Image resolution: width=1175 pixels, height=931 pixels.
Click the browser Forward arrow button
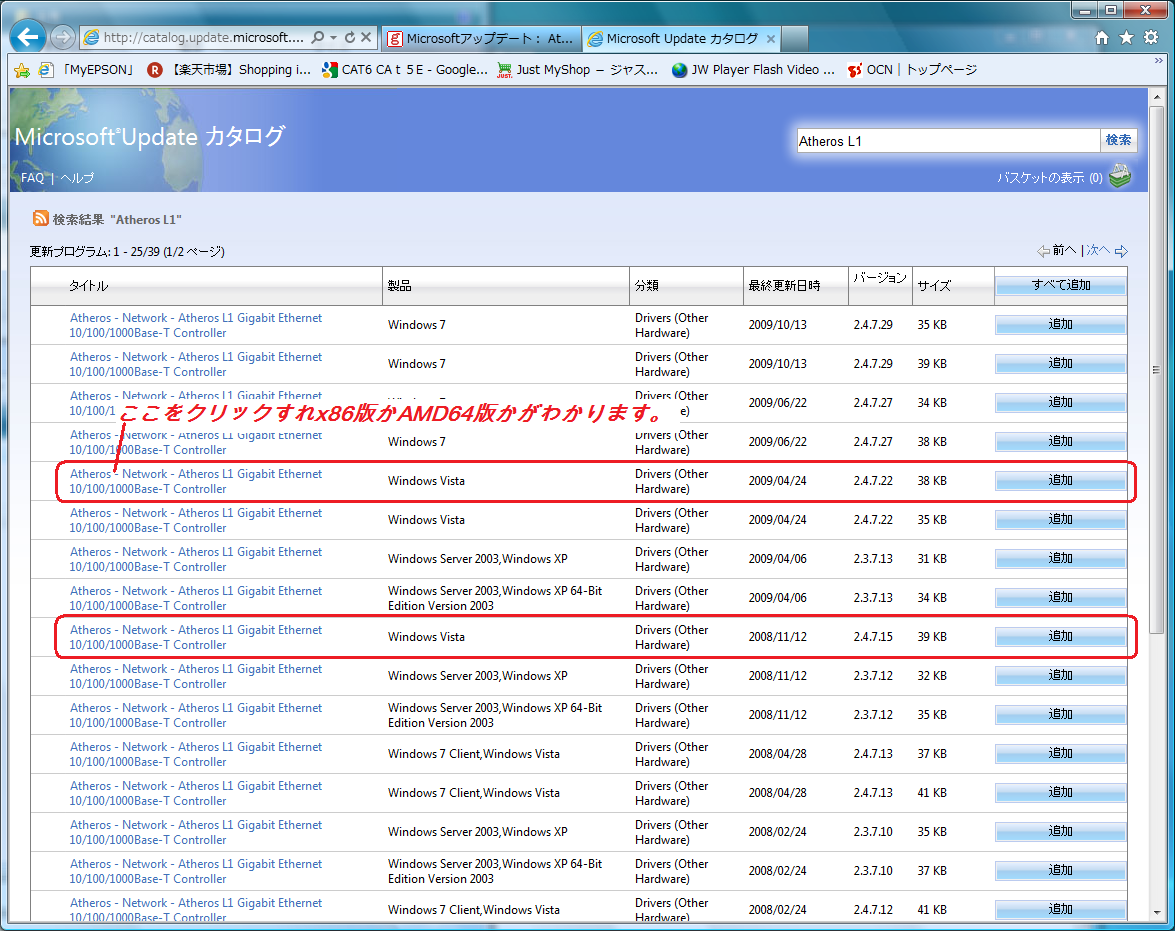coord(62,38)
